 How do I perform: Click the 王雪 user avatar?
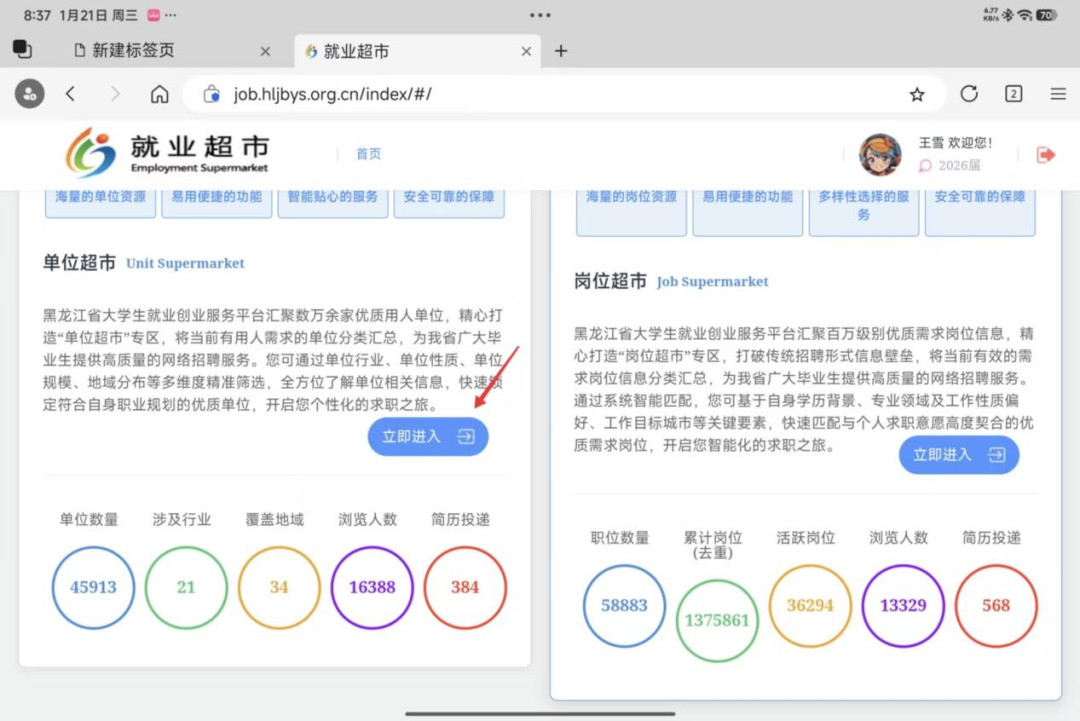(x=880, y=154)
